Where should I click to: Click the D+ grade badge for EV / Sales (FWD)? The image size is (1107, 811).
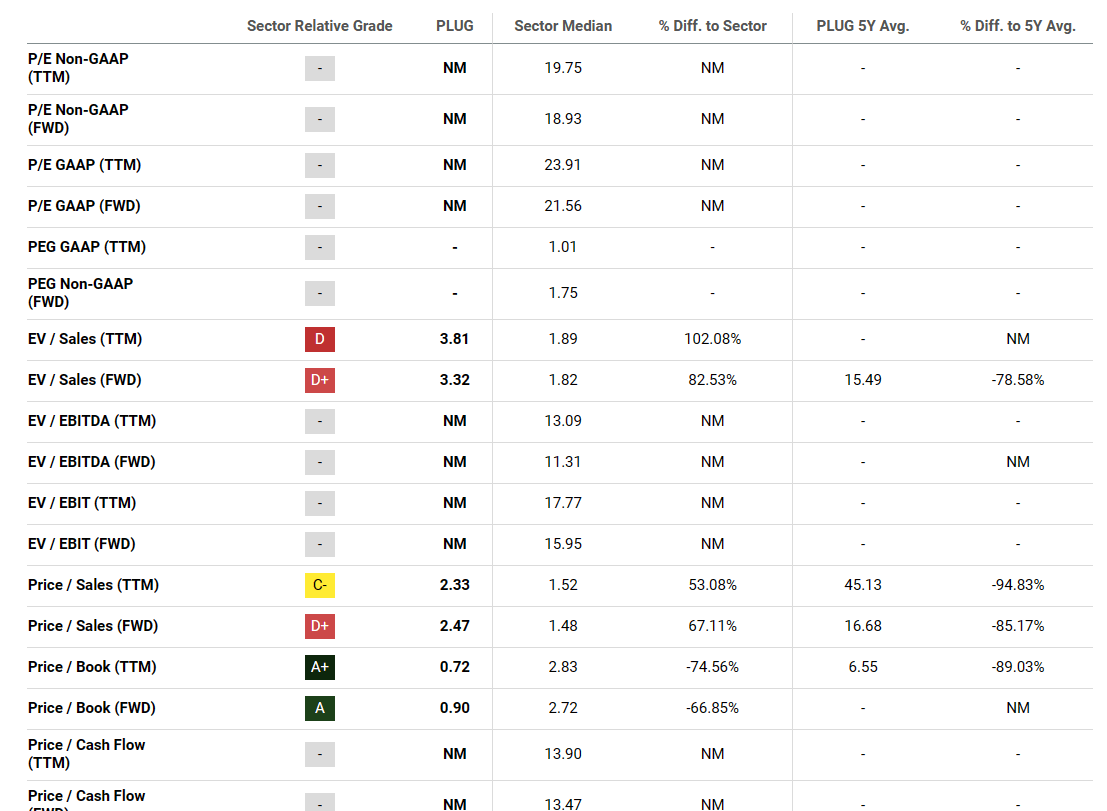pyautogui.click(x=320, y=380)
